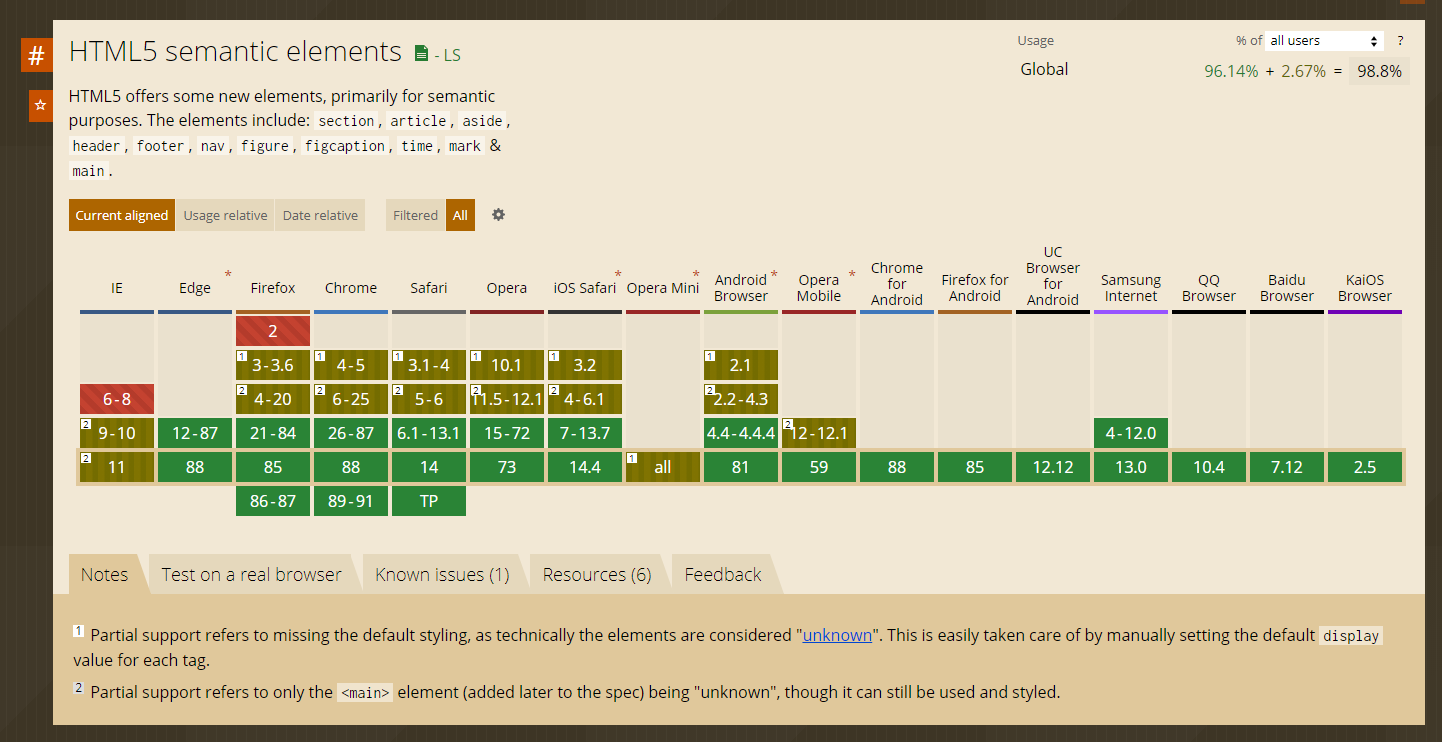Open the '% of all users' dropdown

1322,40
